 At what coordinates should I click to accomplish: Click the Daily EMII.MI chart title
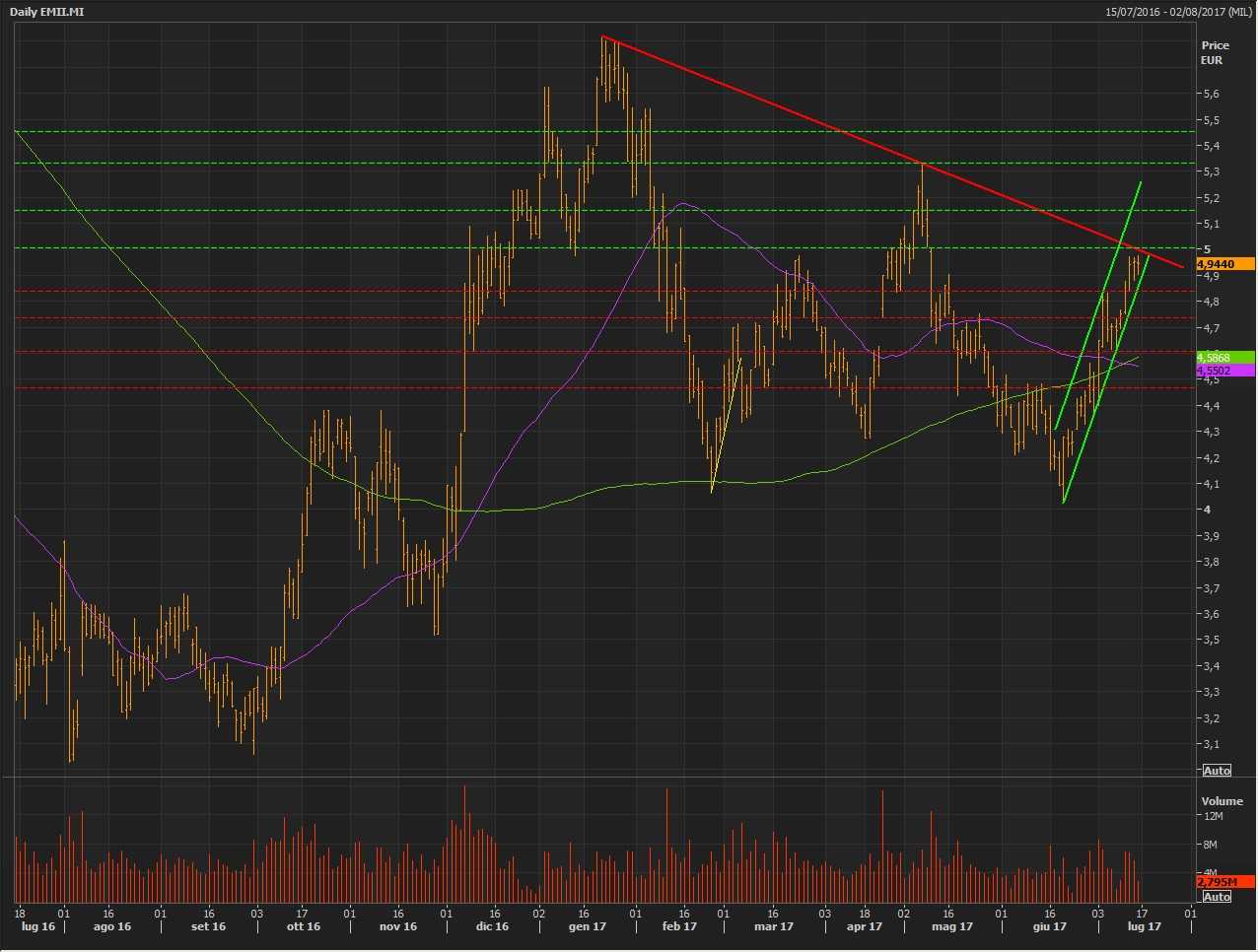[x=46, y=11]
